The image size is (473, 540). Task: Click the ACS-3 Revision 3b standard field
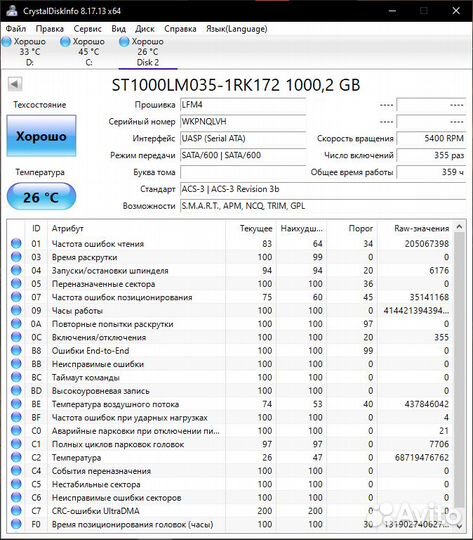pos(323,189)
